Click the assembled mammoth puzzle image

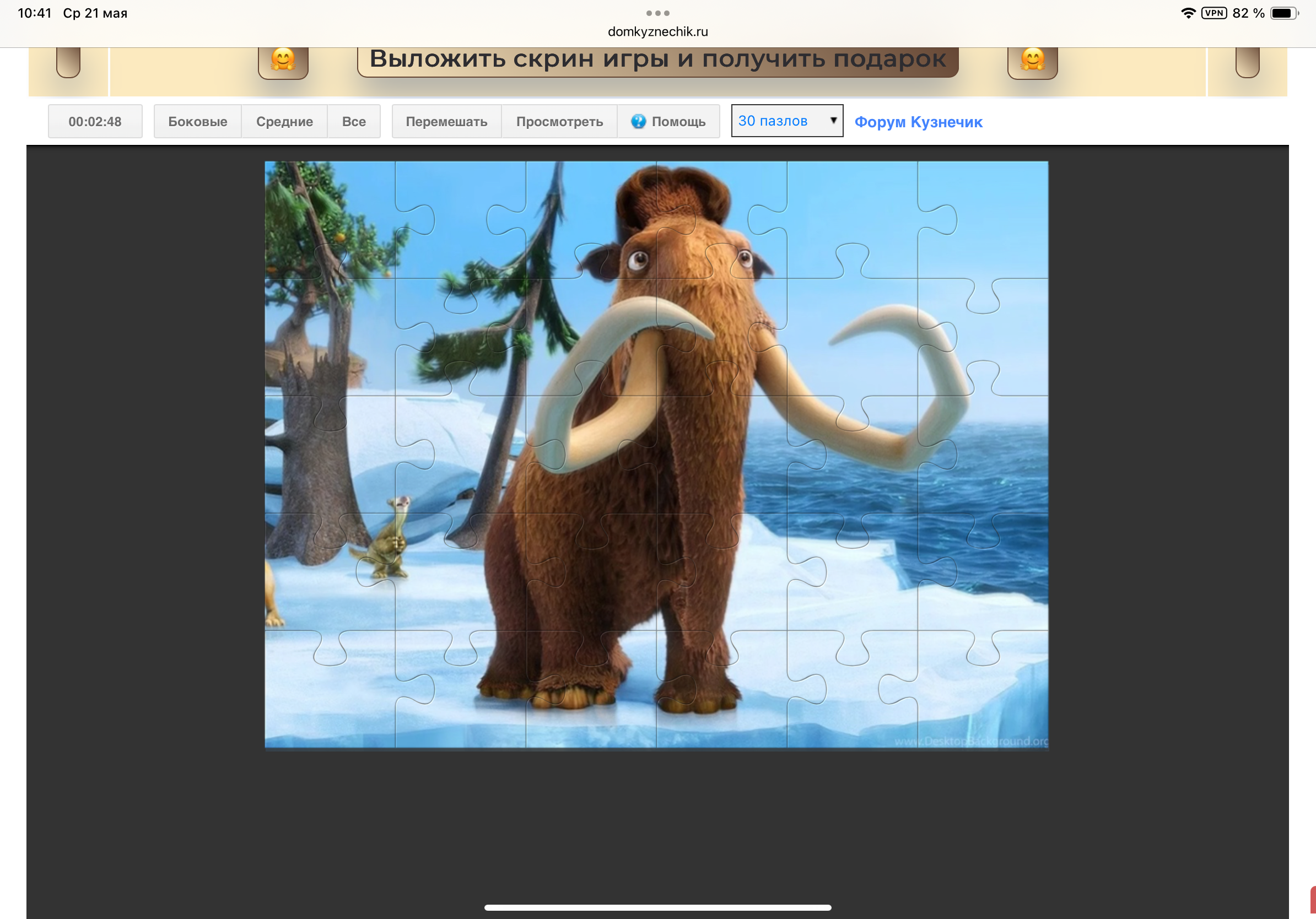(x=656, y=455)
